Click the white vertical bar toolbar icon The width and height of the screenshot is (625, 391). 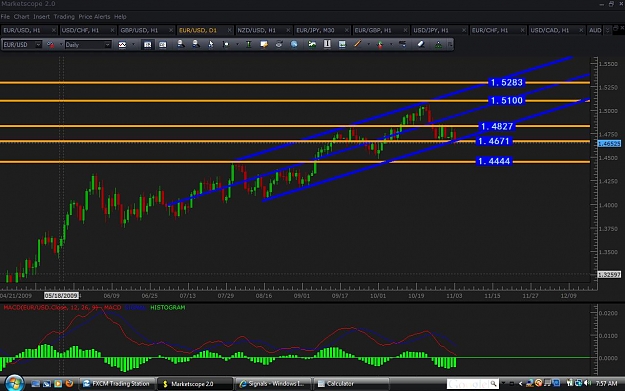coord(327,44)
